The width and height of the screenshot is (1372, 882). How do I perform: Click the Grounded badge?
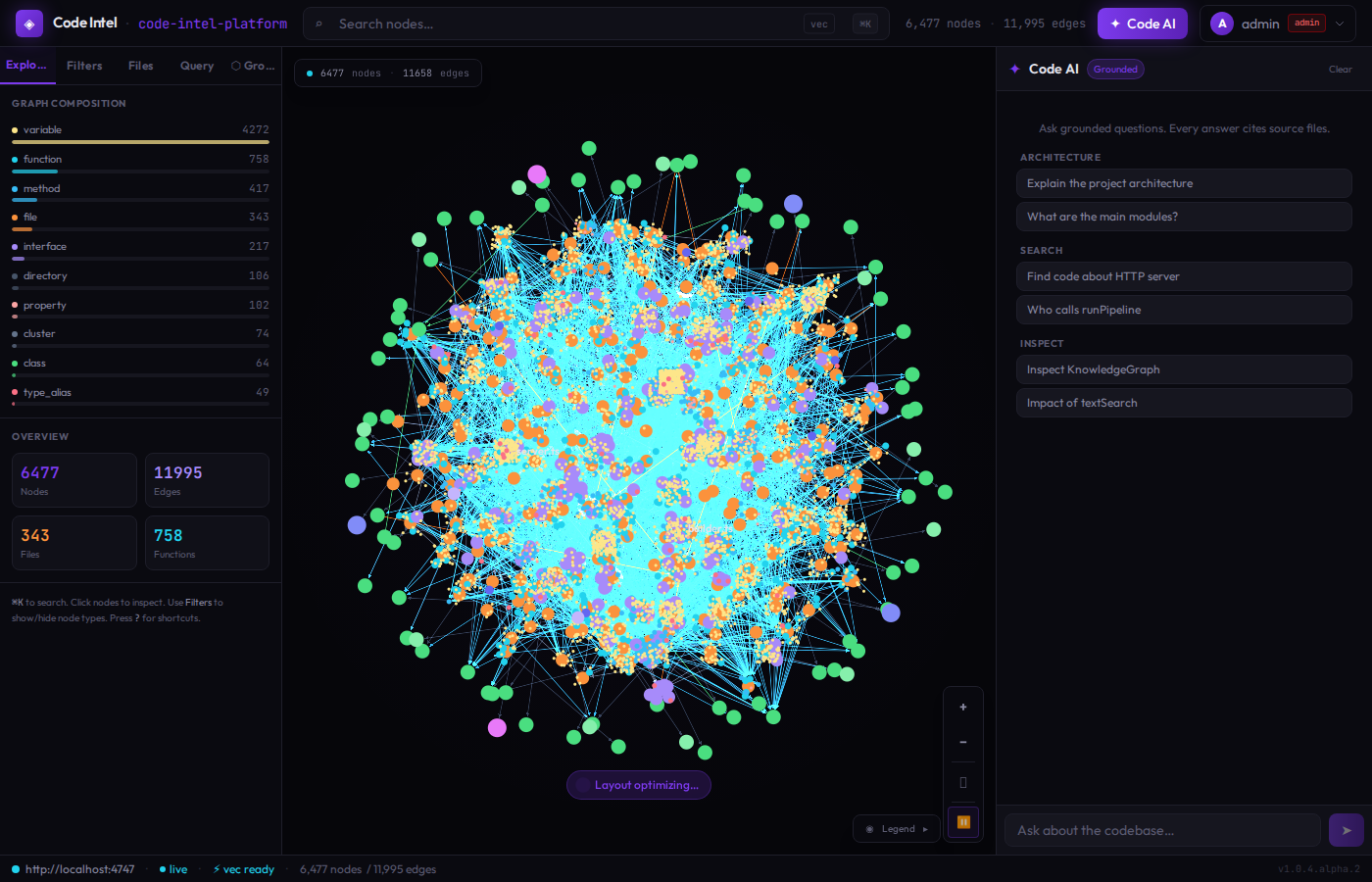click(x=1115, y=70)
